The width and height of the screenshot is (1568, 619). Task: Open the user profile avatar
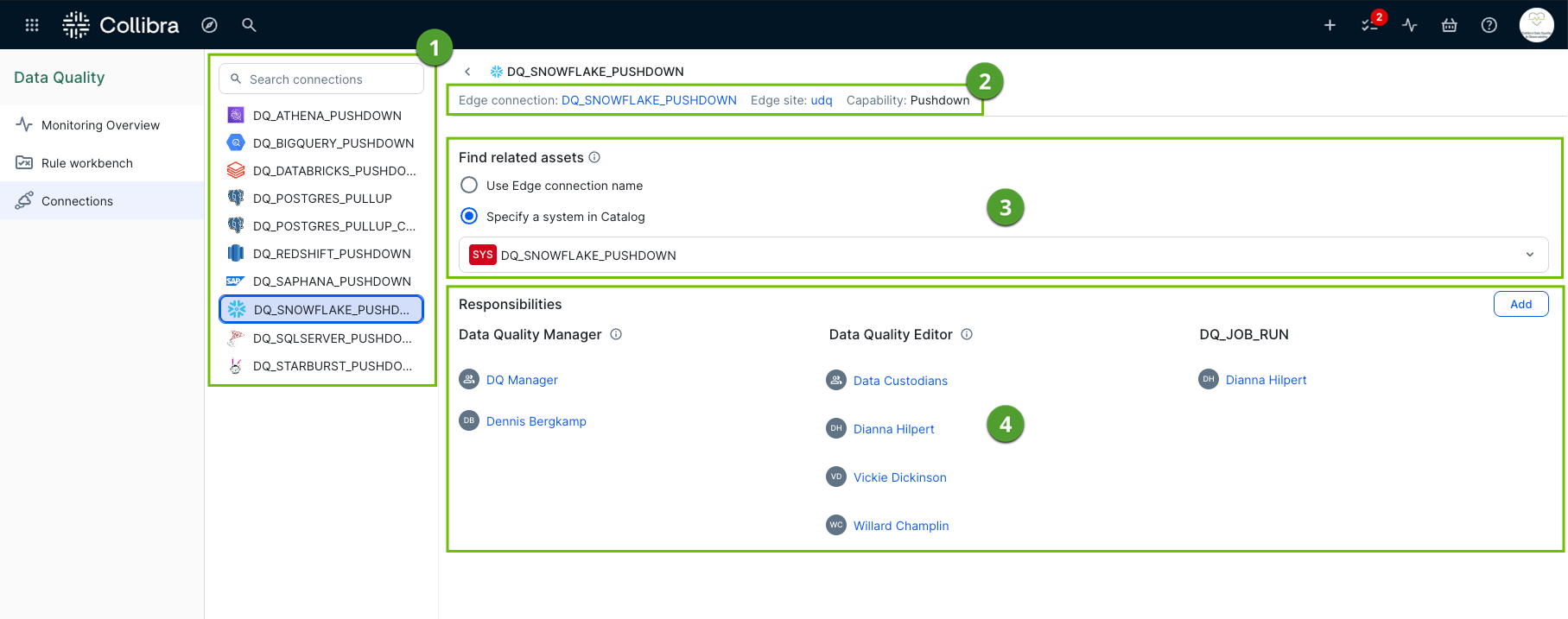[x=1537, y=25]
